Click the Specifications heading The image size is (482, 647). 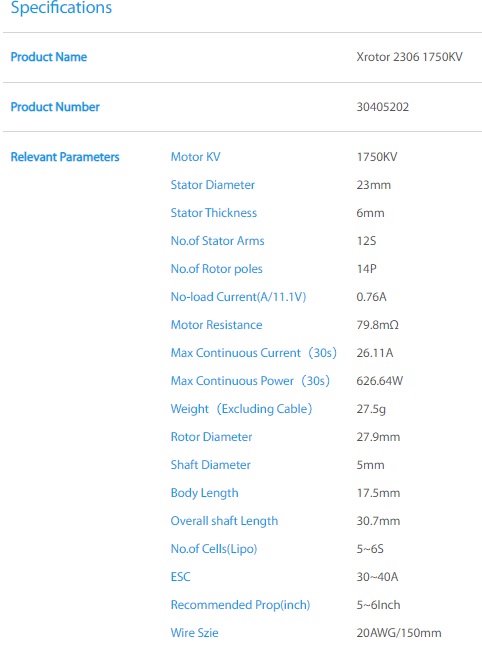coord(61,7)
